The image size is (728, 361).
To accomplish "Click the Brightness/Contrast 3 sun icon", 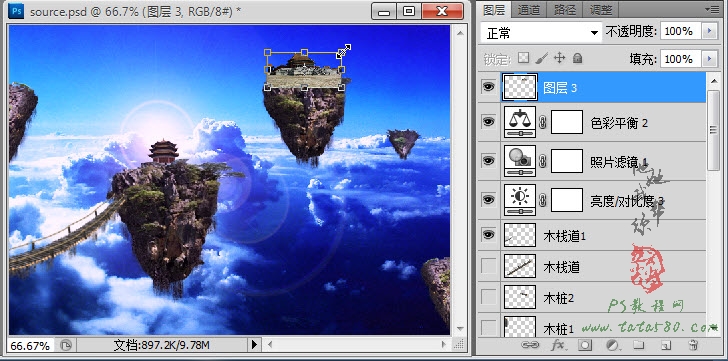I will [x=520, y=200].
